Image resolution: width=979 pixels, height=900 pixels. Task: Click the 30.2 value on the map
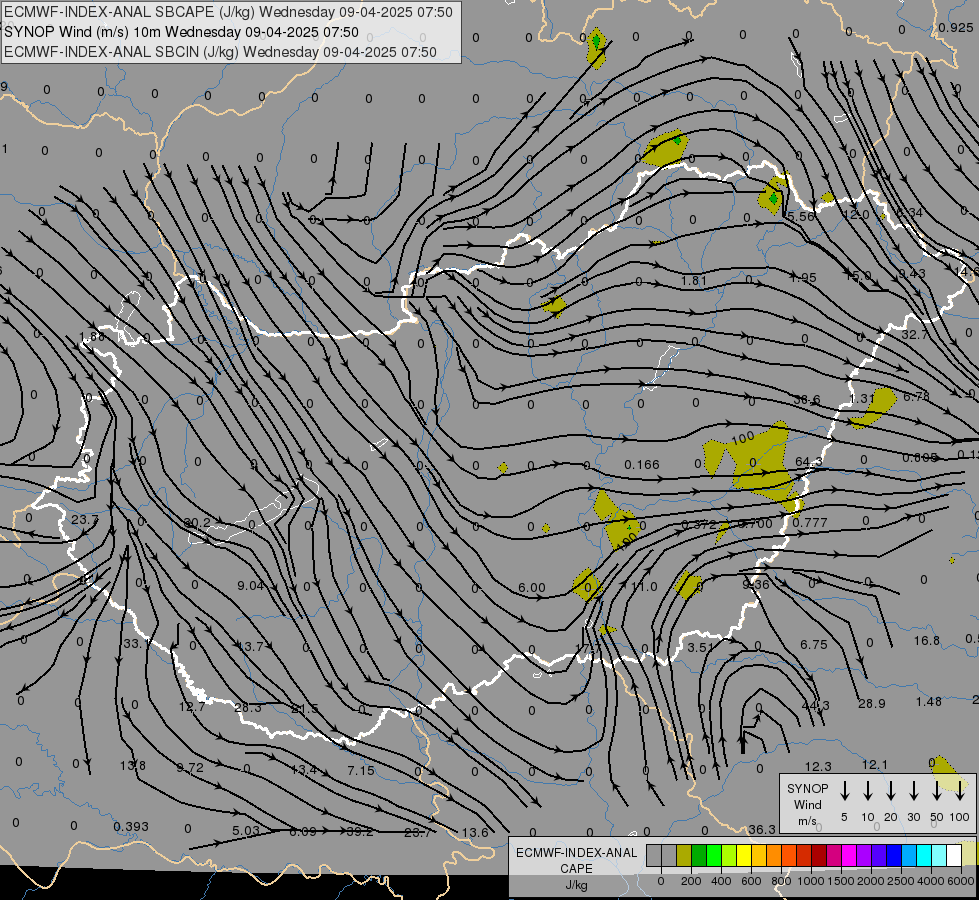click(x=197, y=522)
